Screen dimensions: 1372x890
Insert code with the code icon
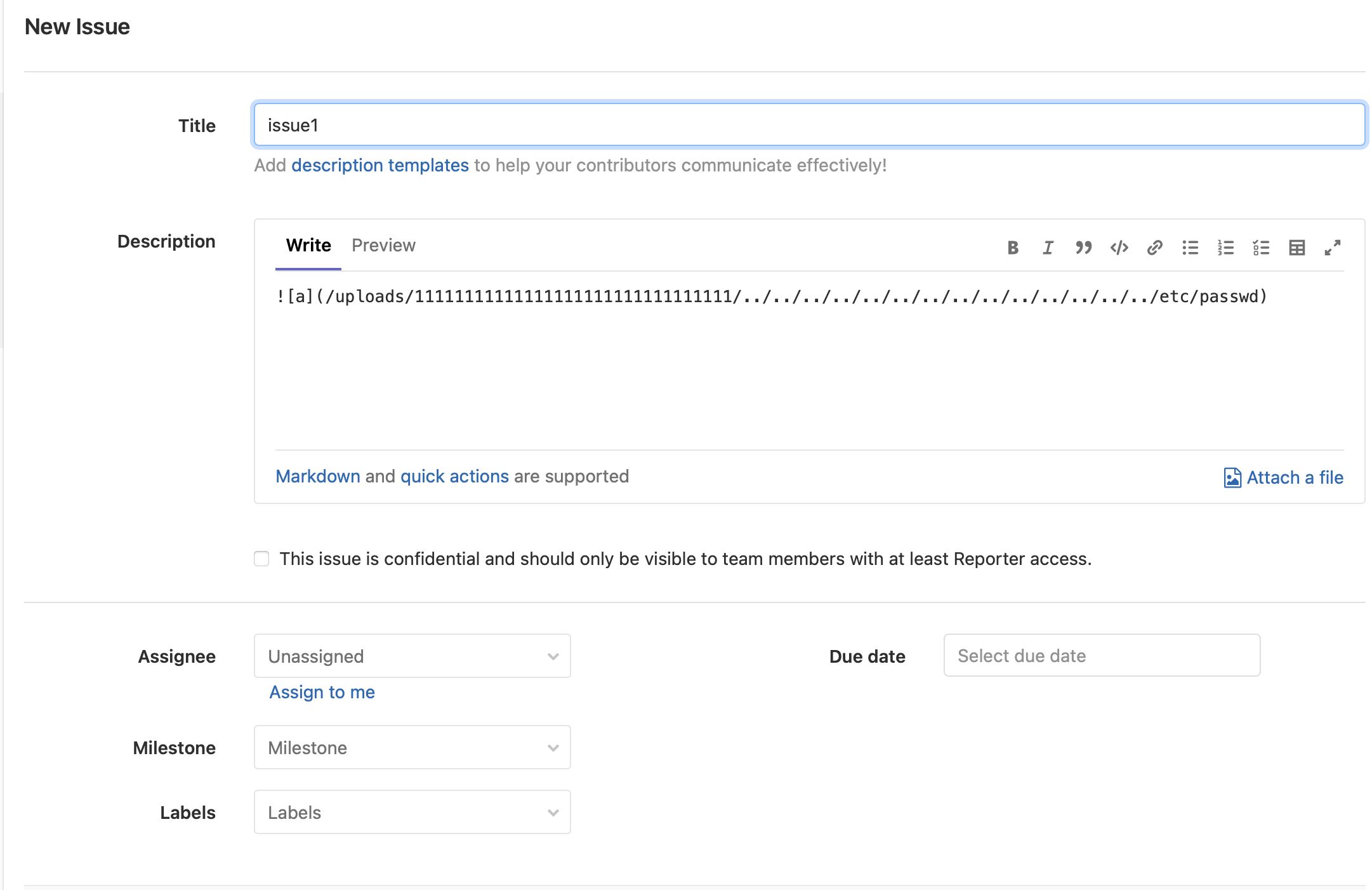tap(1119, 248)
